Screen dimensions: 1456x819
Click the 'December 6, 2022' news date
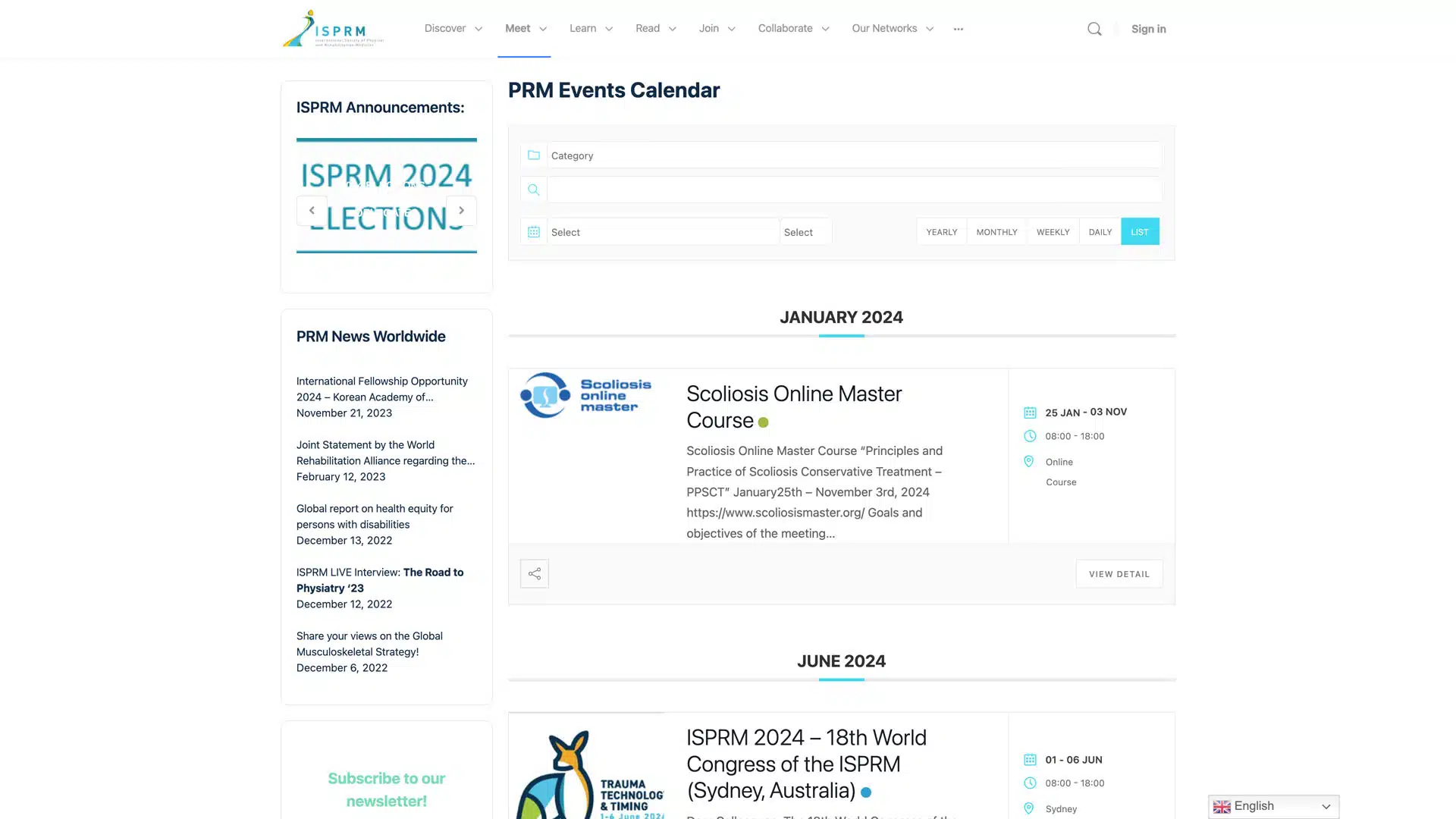click(342, 668)
